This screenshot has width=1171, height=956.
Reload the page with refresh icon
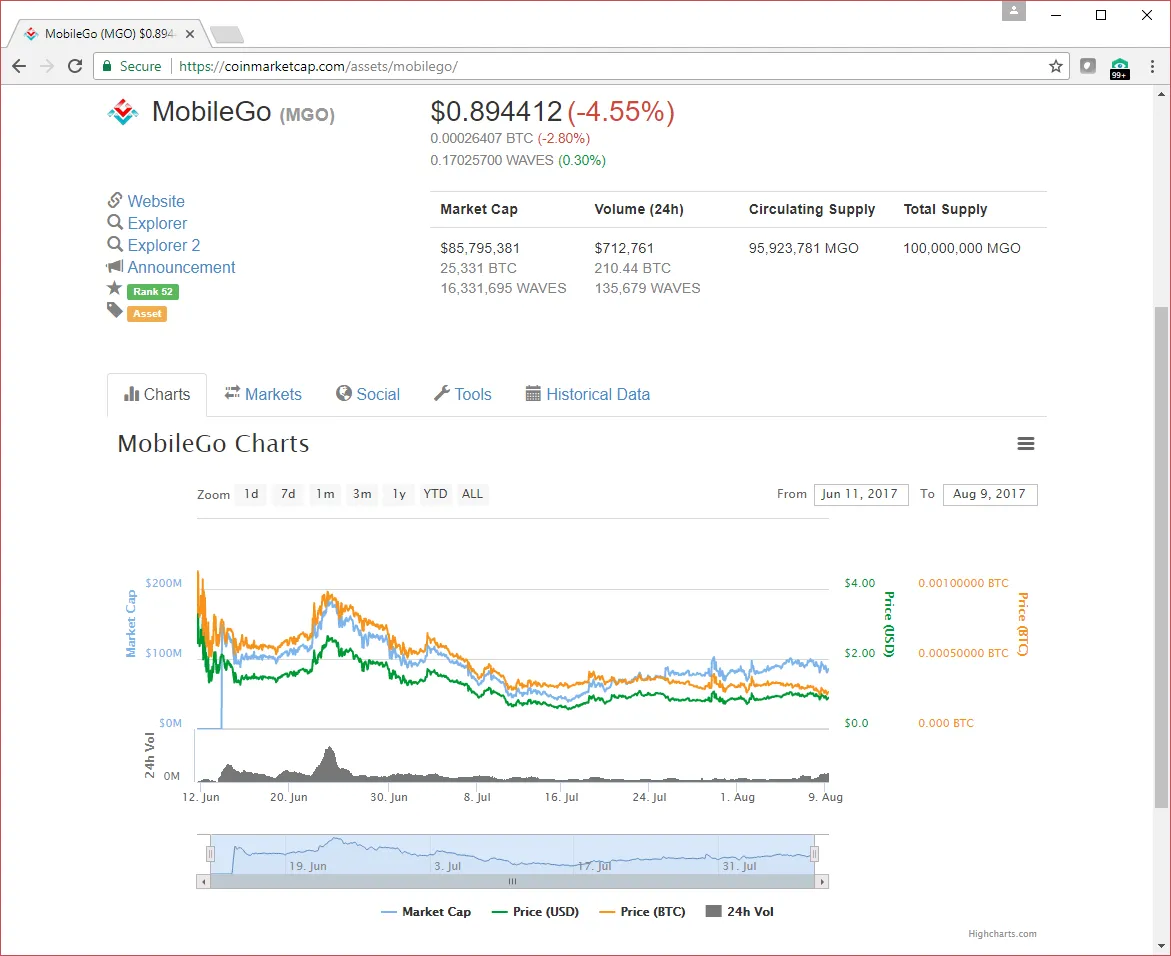pyautogui.click(x=75, y=66)
